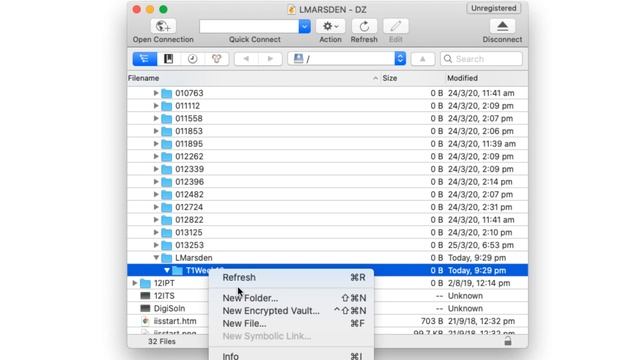Click the '703 B' size value

432,321
